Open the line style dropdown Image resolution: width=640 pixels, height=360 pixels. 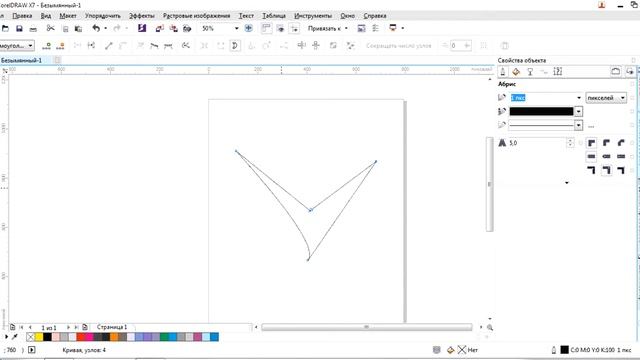578,125
